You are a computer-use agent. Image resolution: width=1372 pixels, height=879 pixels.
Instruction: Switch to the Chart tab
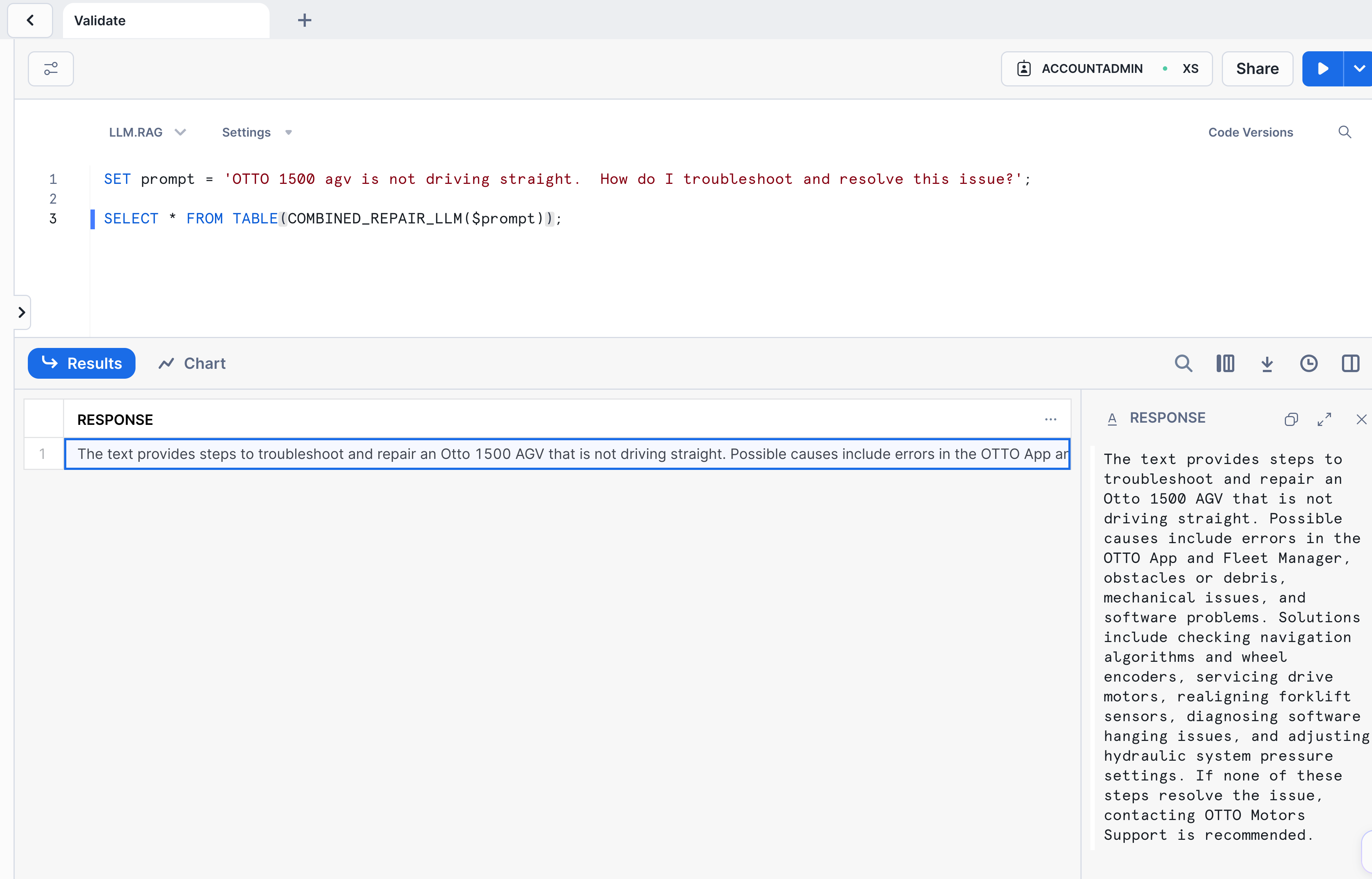192,364
